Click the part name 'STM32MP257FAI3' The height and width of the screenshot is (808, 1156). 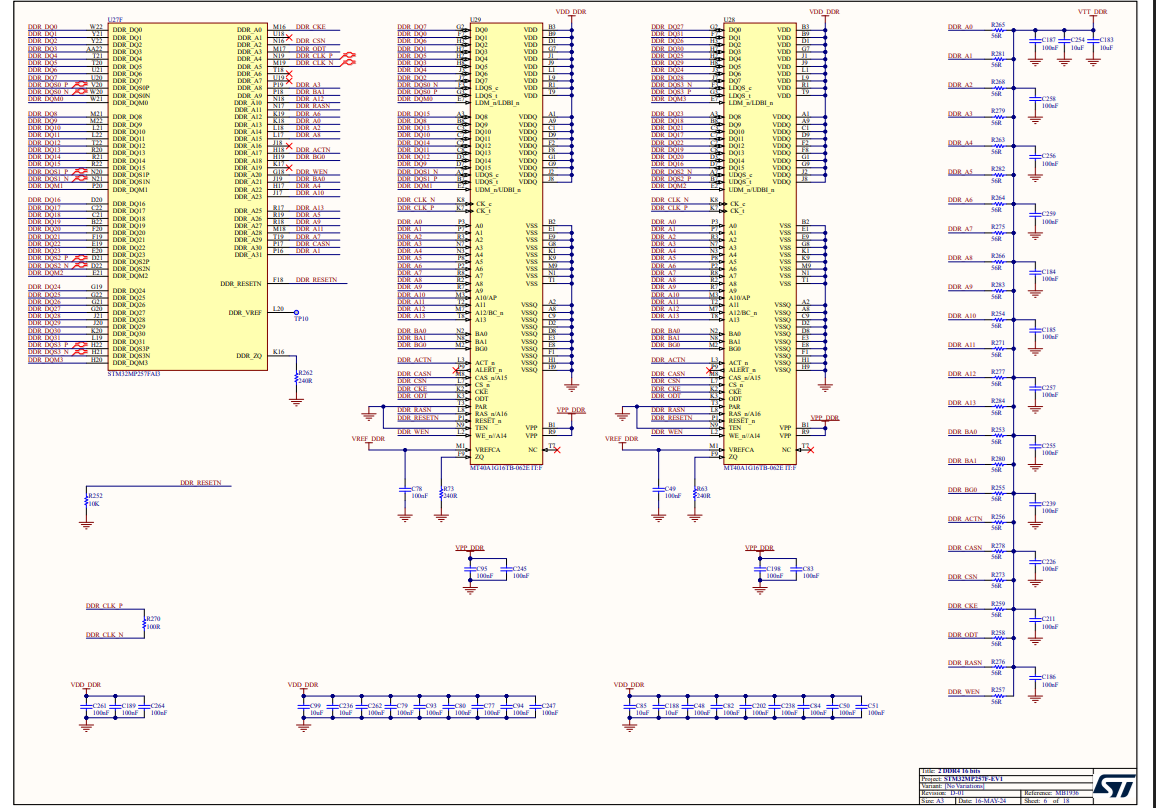point(134,374)
